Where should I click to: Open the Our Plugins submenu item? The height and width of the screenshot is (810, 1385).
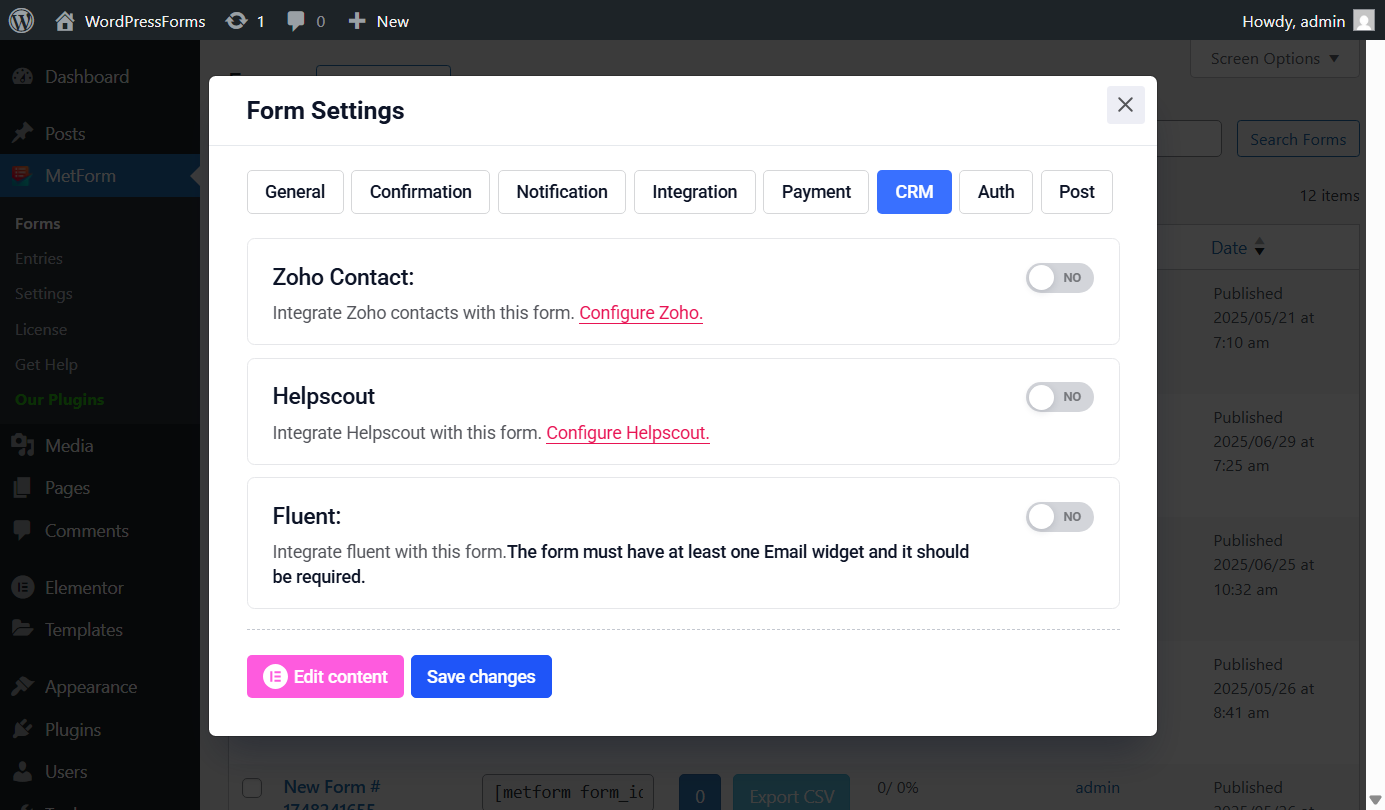[60, 400]
